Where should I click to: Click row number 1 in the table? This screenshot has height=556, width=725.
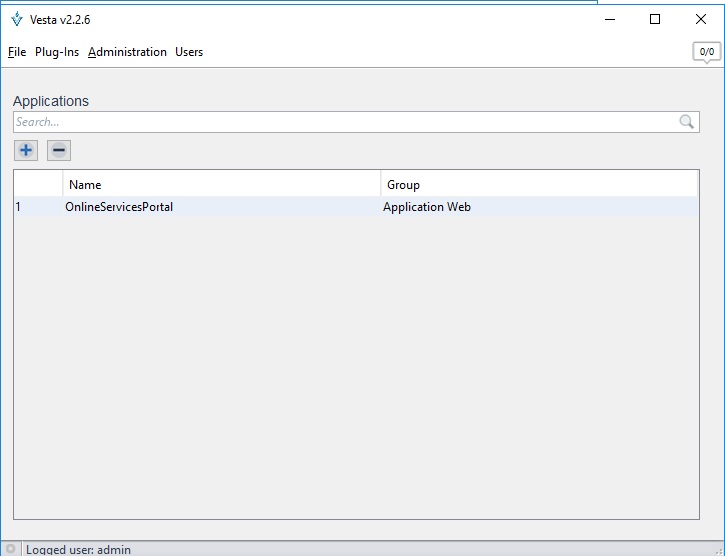tap(19, 207)
